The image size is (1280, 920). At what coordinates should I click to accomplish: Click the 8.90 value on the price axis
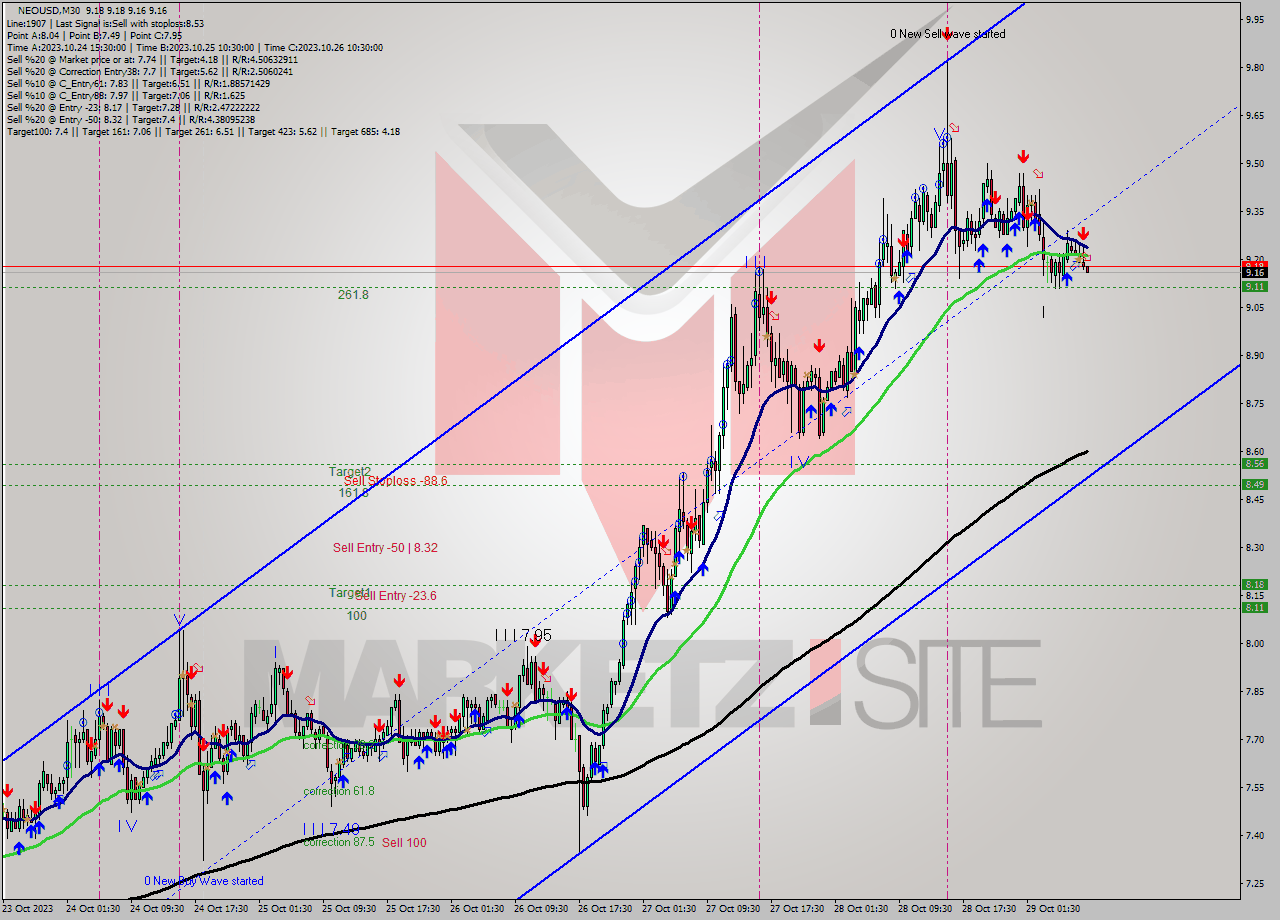click(1255, 355)
